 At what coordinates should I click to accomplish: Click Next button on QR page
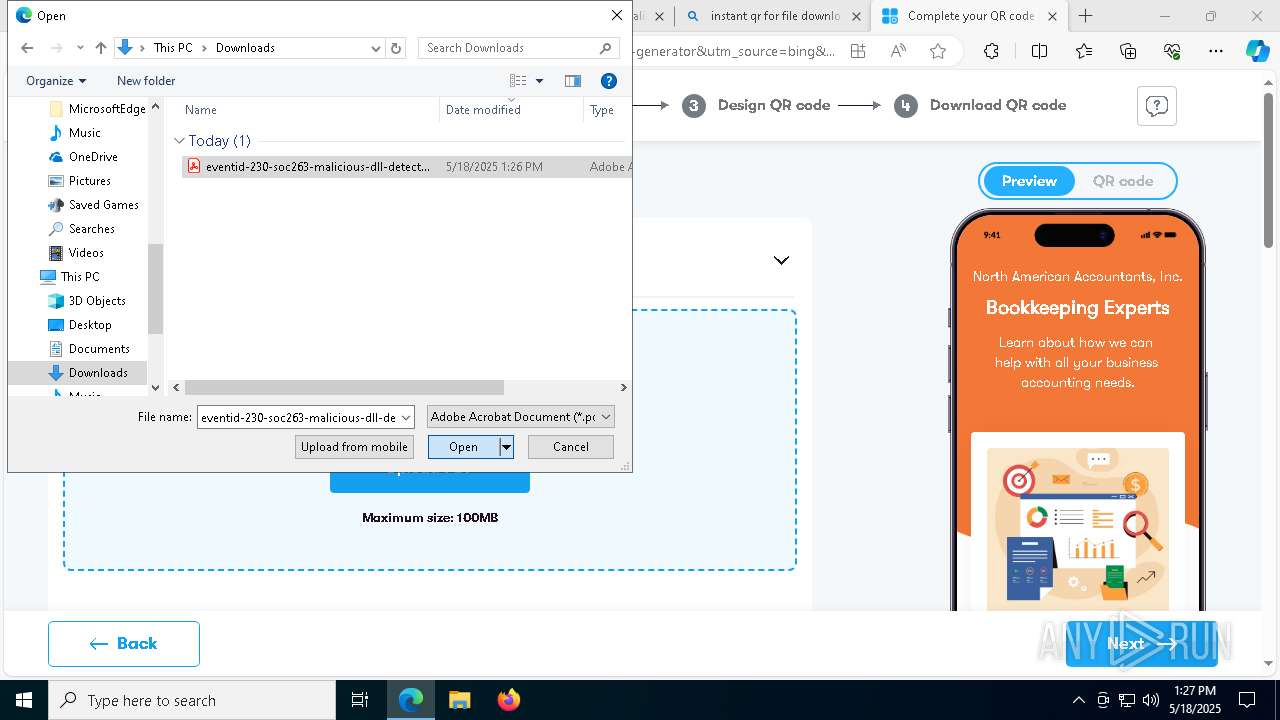point(1141,644)
